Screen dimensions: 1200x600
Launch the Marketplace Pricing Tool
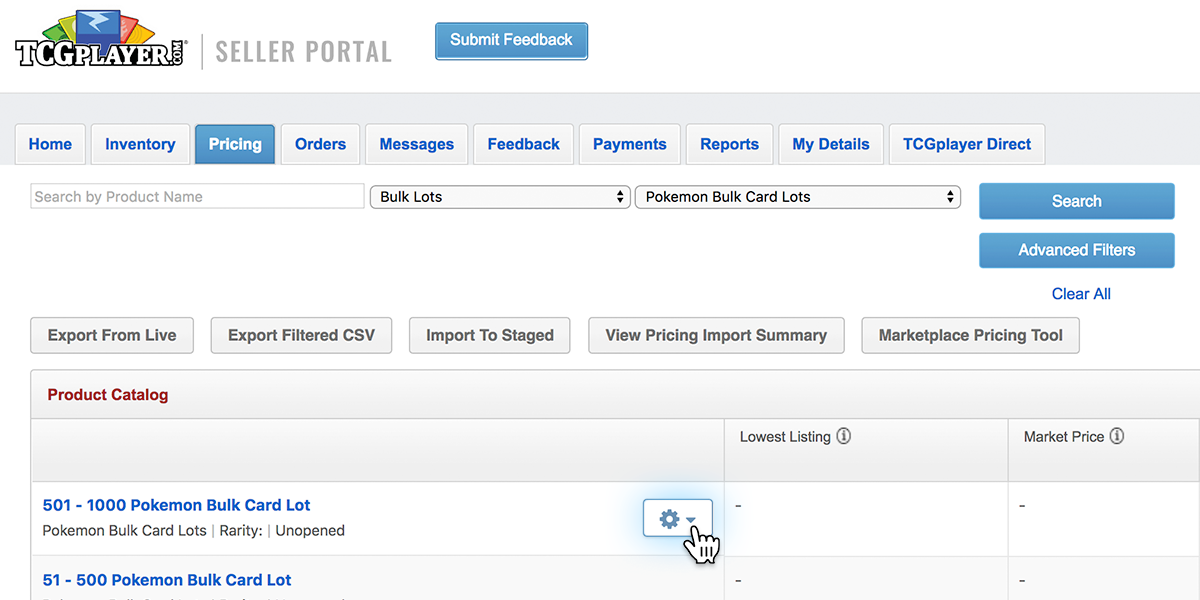pyautogui.click(x=970, y=335)
